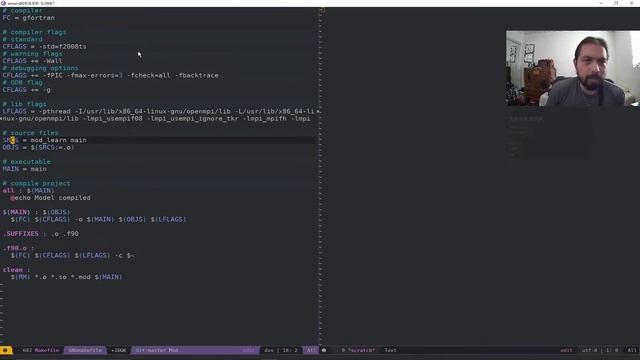Viewport: 640px width, 360px height.
Task: Click the 'All' position indicator in the Makefile modeline
Action: pyautogui.click(x=311, y=350)
